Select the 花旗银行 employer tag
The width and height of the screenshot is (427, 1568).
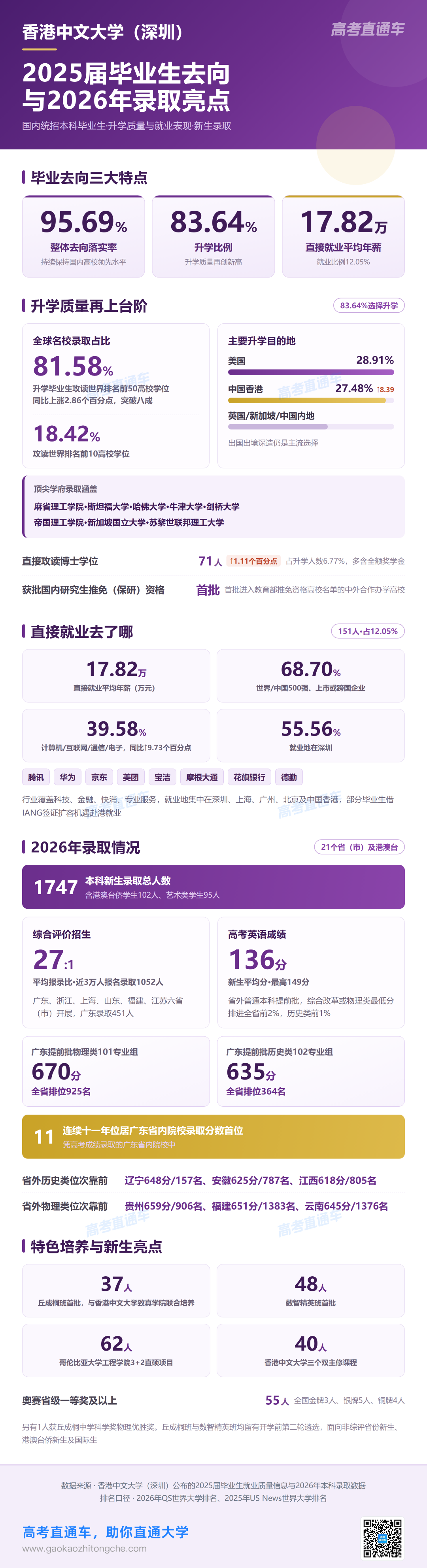coord(249,777)
